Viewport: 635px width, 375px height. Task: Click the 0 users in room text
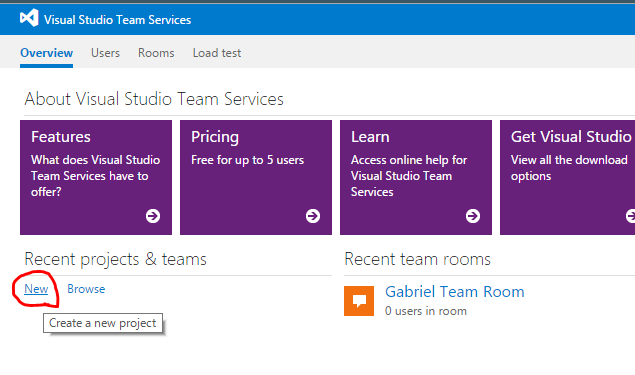point(426,311)
